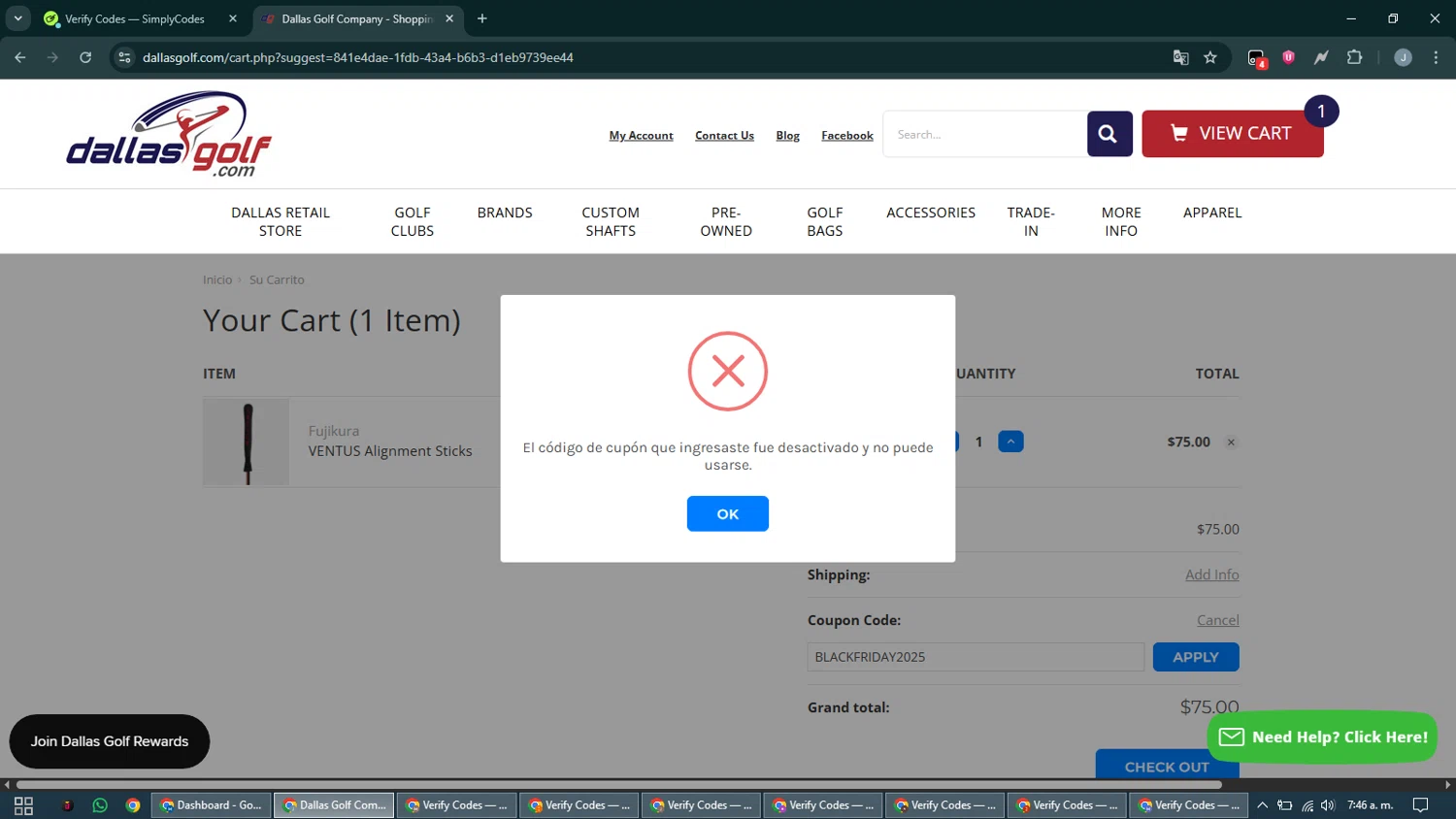The image size is (1456, 819).
Task: Open the Google Translate icon
Action: (1180, 57)
